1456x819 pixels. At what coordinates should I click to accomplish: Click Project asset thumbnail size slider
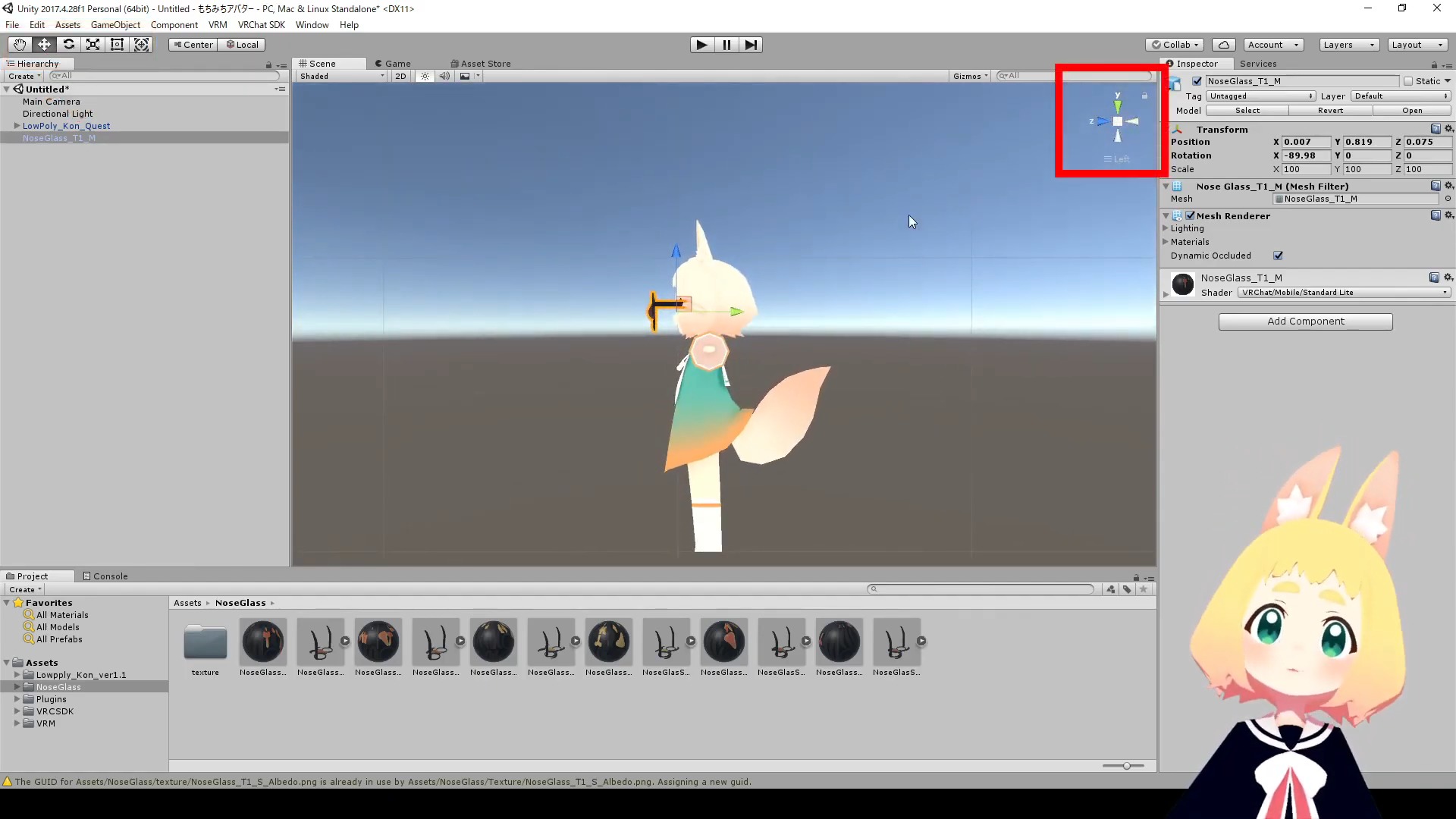point(1126,766)
